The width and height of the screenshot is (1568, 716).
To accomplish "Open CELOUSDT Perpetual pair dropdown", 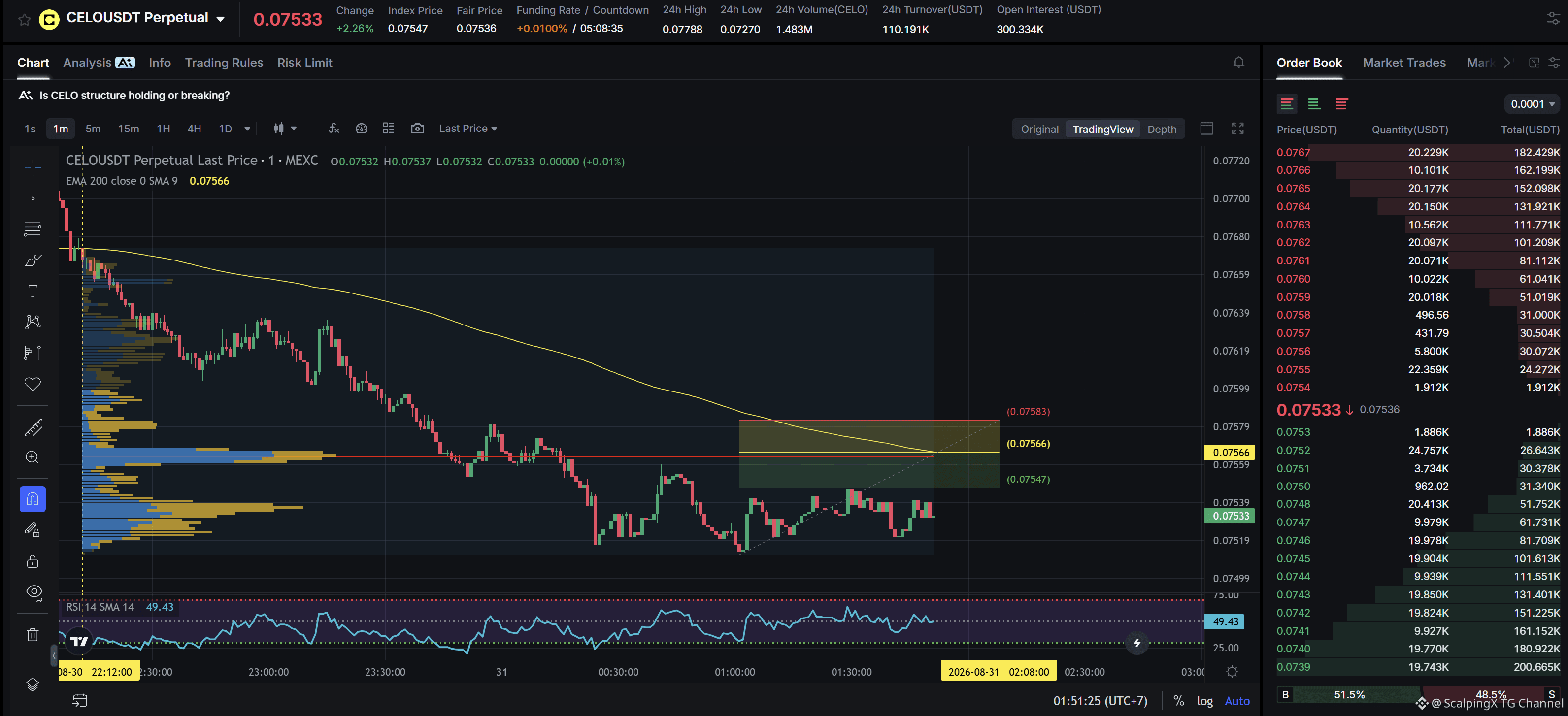I will pos(220,19).
